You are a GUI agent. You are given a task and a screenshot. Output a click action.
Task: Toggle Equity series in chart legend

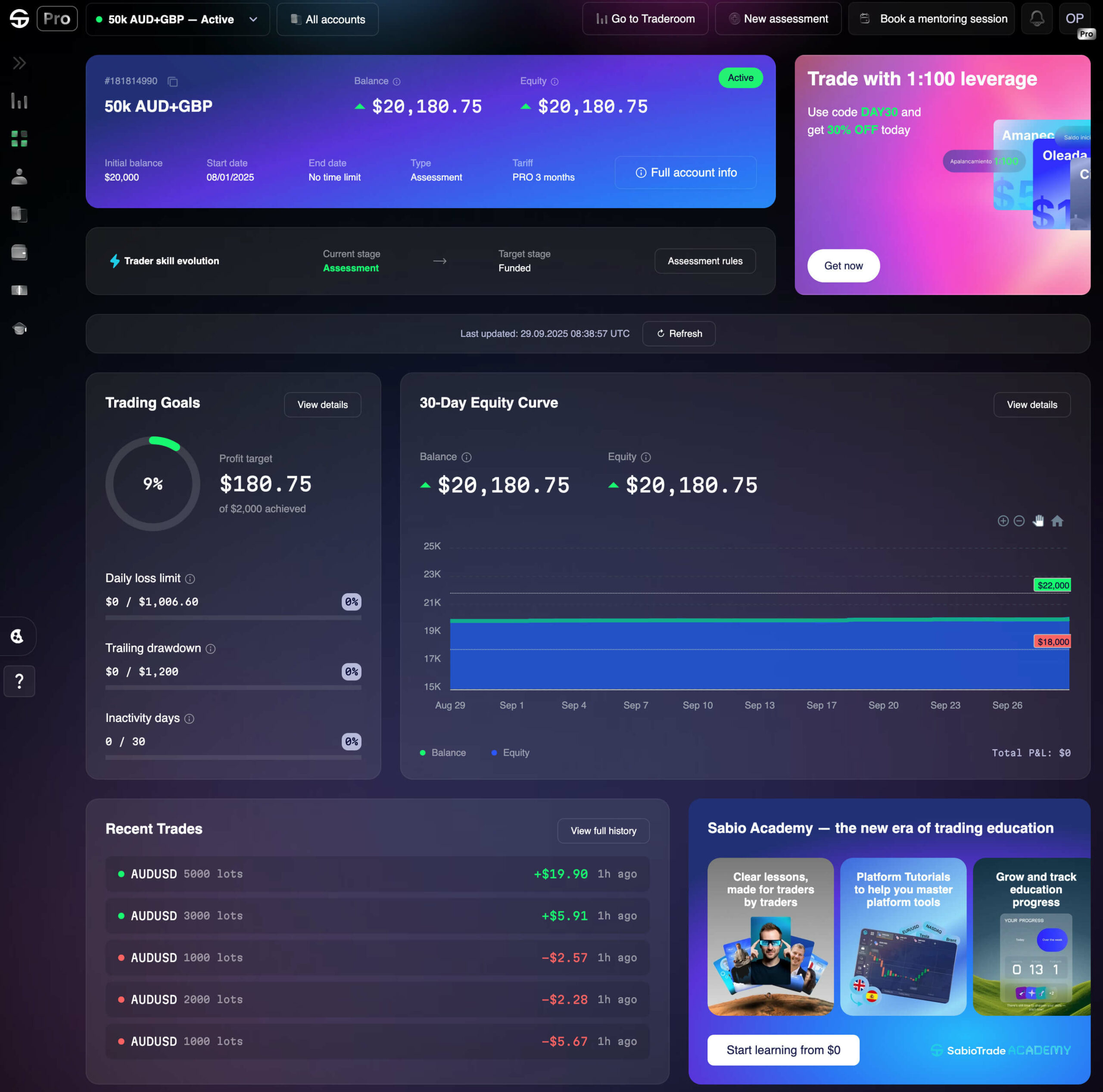pyautogui.click(x=511, y=753)
